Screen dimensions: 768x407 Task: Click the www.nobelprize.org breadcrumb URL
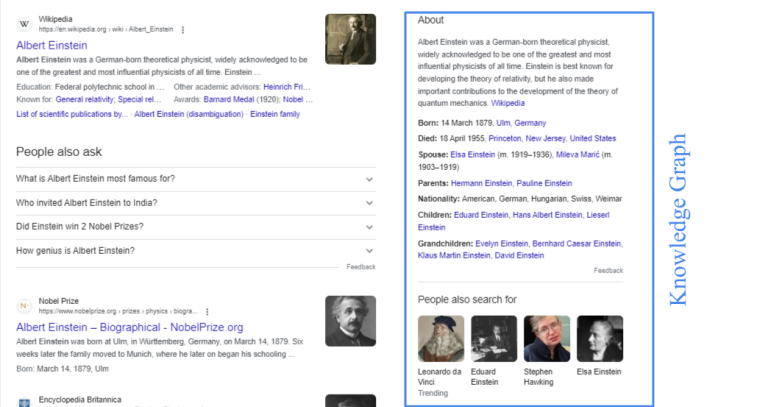(x=118, y=311)
